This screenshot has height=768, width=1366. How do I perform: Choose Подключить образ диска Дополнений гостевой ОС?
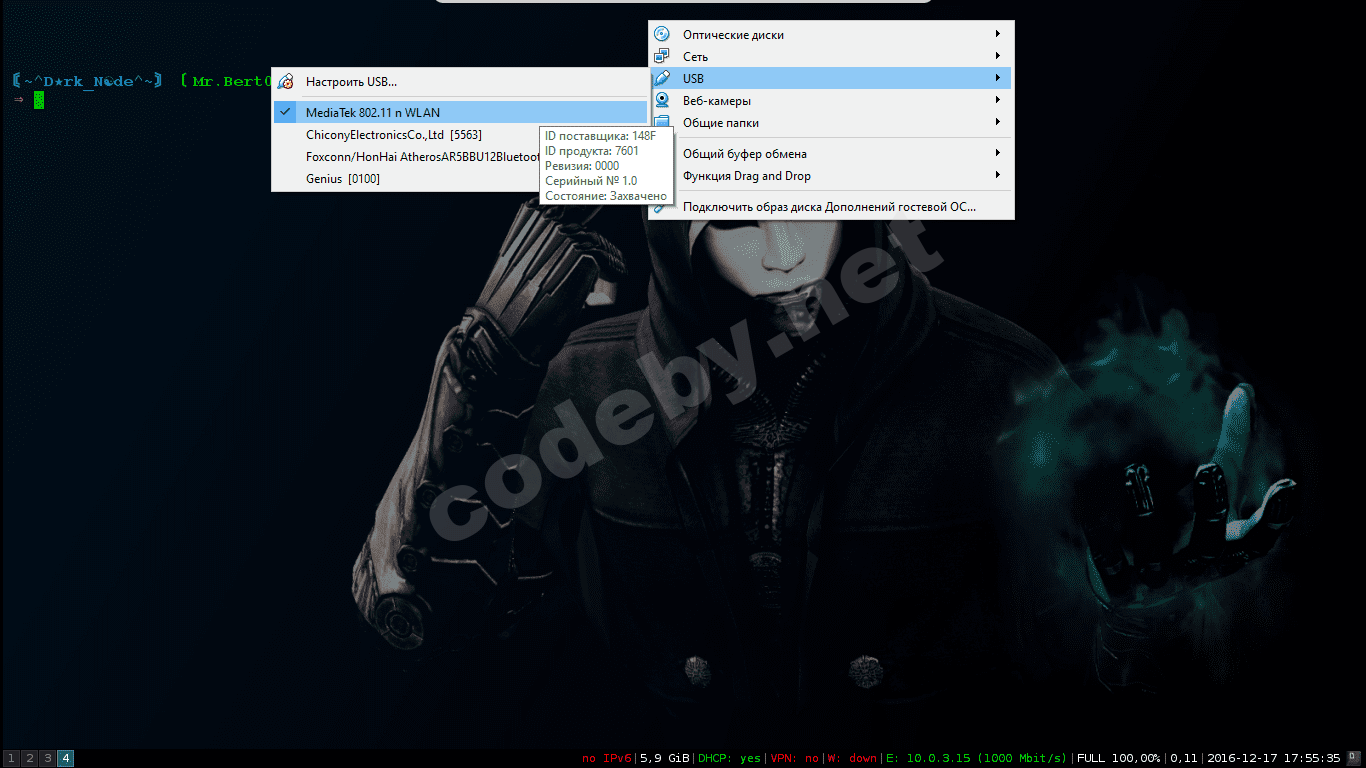tap(831, 207)
